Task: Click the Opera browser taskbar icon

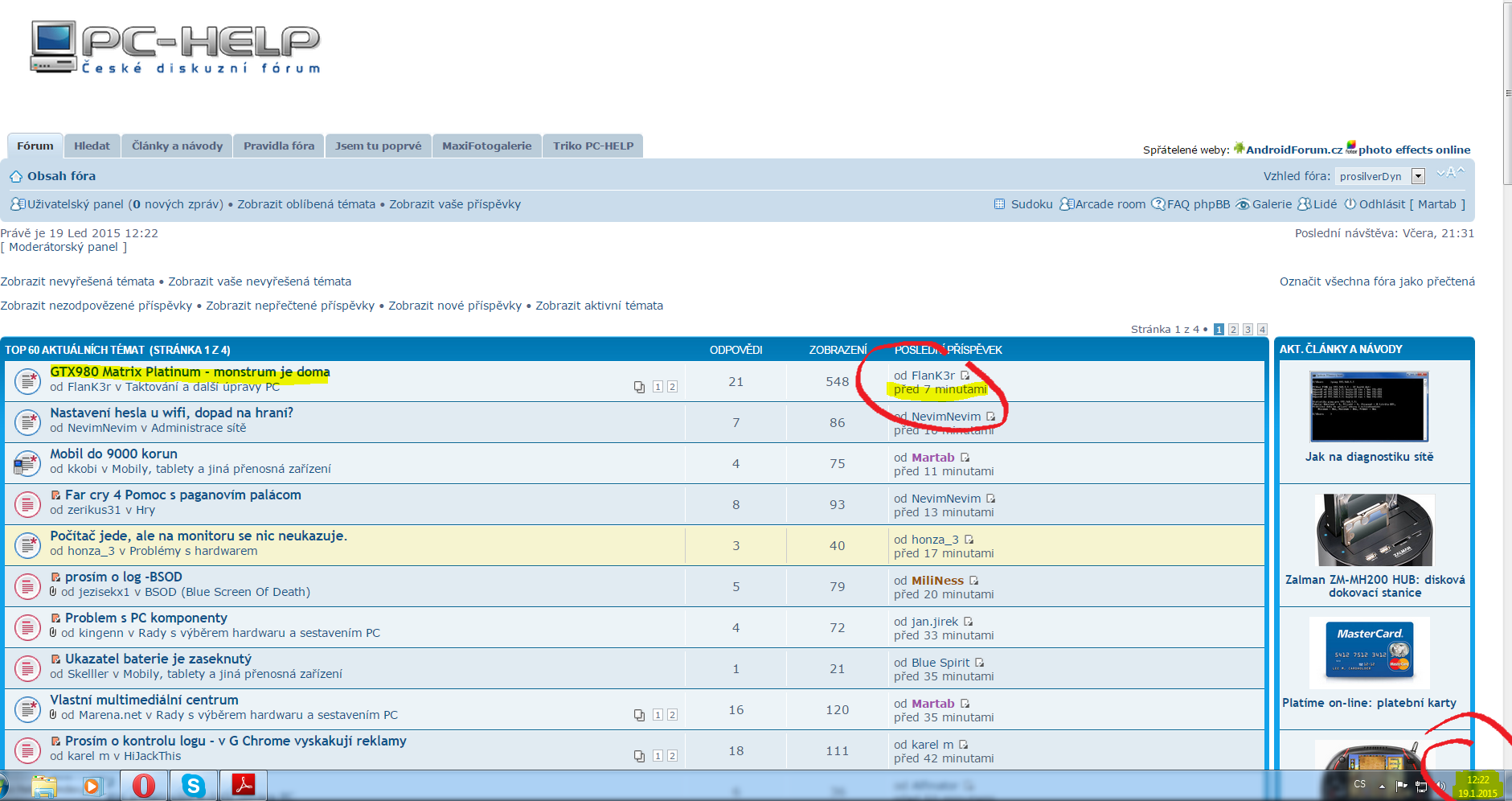Action: 144,786
